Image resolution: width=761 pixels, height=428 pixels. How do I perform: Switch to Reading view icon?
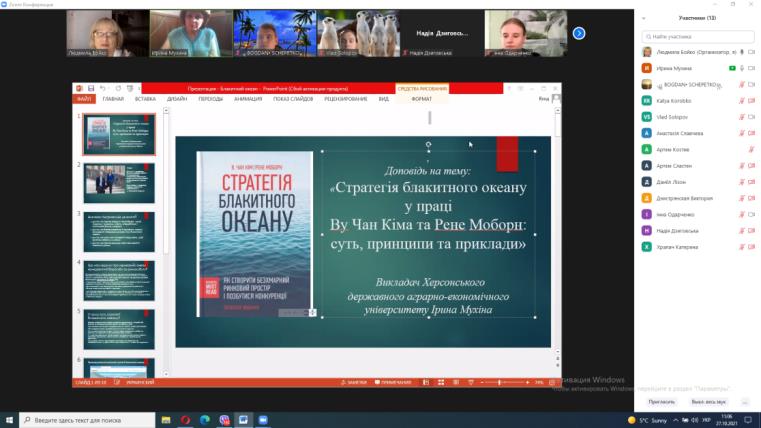coord(456,382)
